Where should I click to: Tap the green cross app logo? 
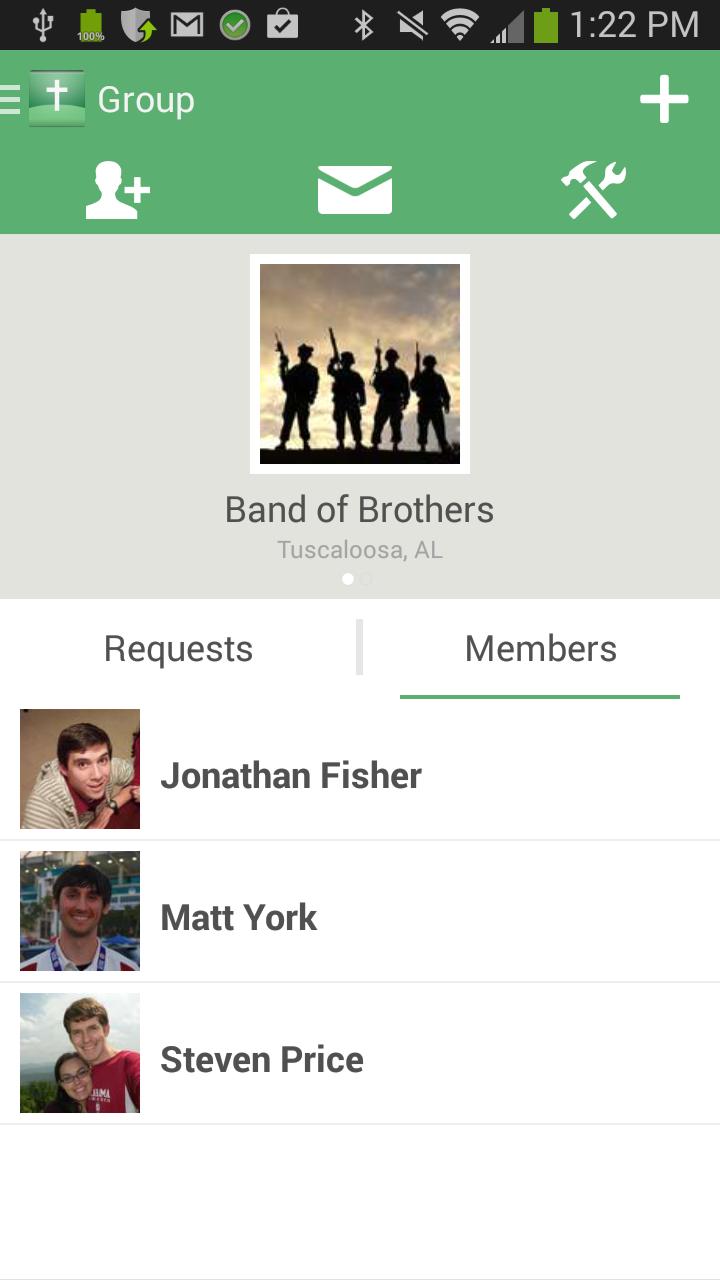click(57, 99)
